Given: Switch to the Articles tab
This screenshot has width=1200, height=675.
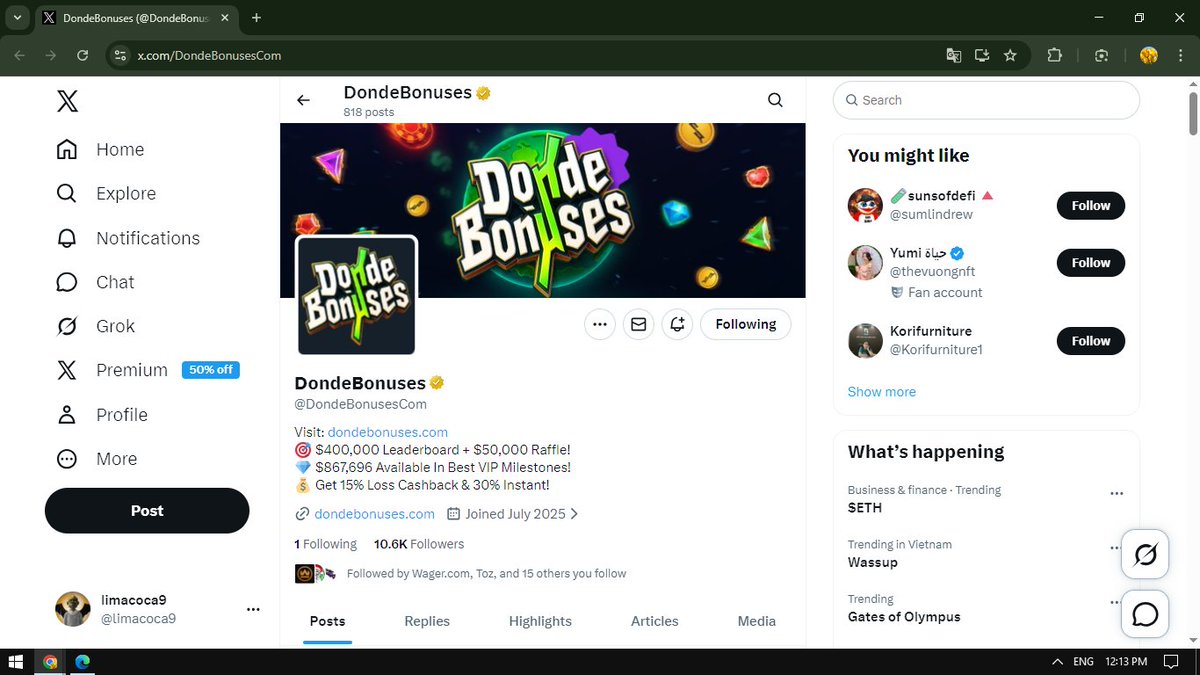Looking at the screenshot, I should [x=655, y=621].
